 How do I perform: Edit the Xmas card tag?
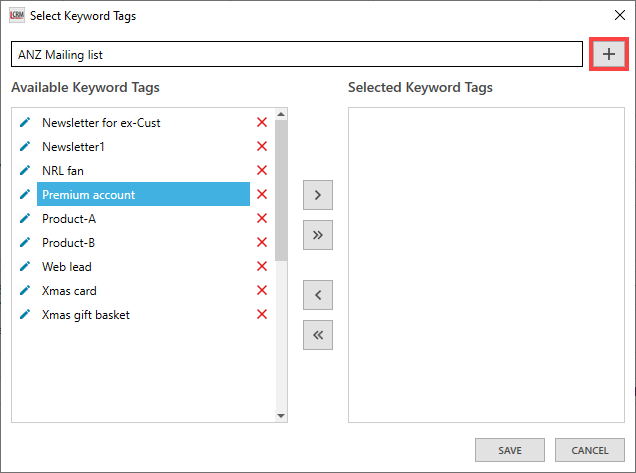pyautogui.click(x=25, y=291)
